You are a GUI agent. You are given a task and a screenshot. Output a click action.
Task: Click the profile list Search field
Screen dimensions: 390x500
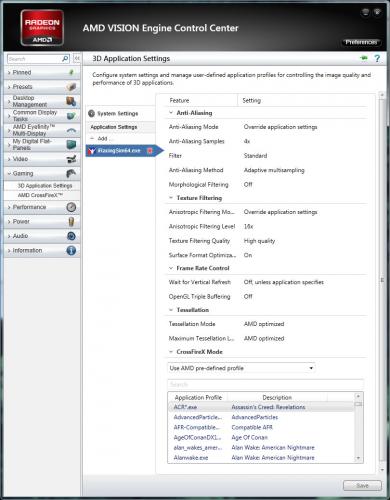click(265, 384)
